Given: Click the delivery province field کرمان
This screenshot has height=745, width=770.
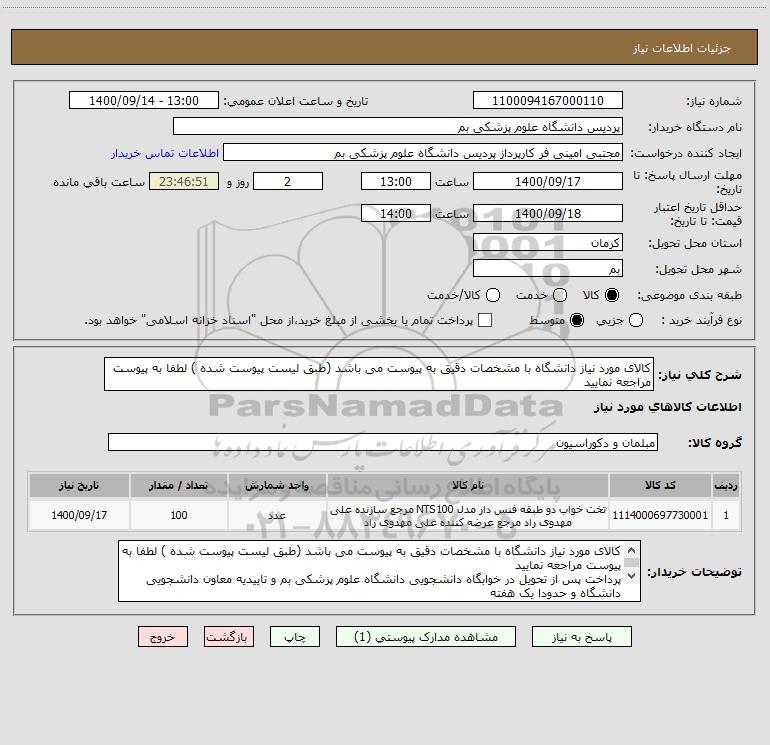Looking at the screenshot, I should coord(548,243).
